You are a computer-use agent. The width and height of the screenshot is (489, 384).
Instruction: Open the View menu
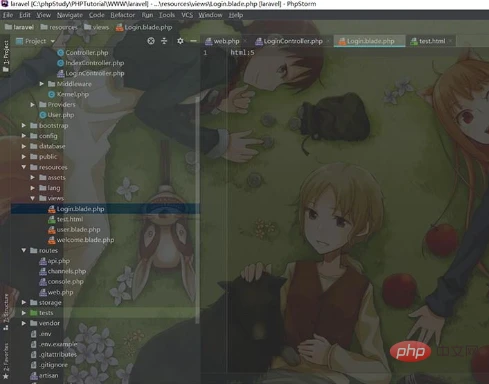coord(43,15)
